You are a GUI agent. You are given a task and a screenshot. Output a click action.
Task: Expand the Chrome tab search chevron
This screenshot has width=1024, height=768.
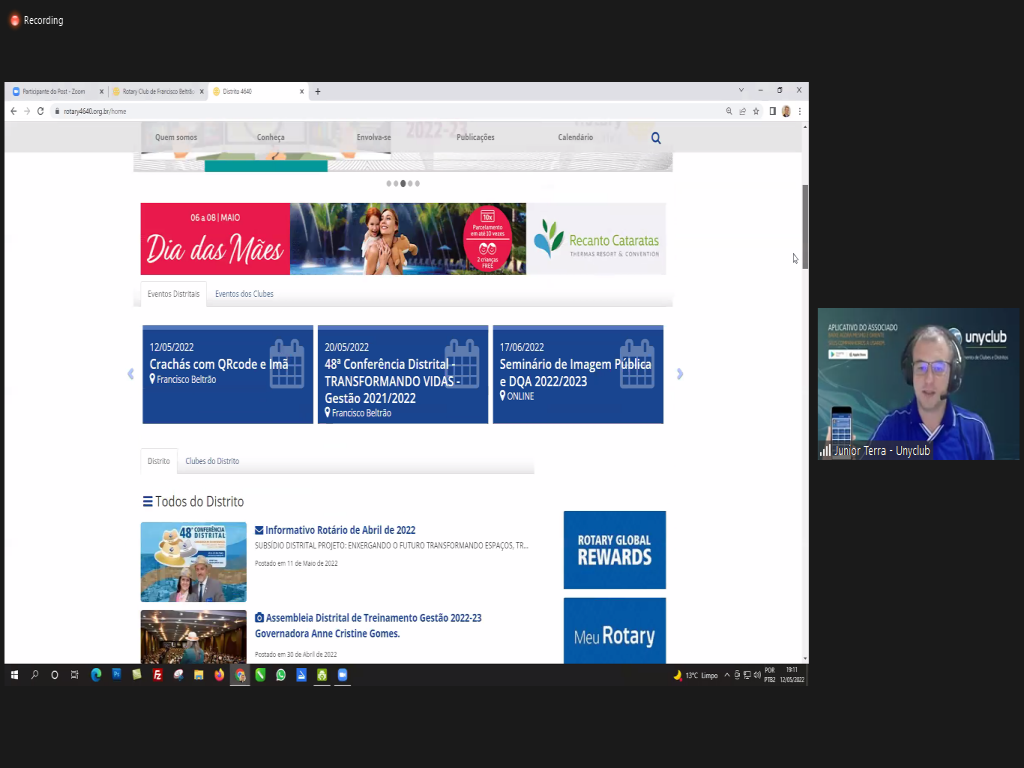(741, 90)
